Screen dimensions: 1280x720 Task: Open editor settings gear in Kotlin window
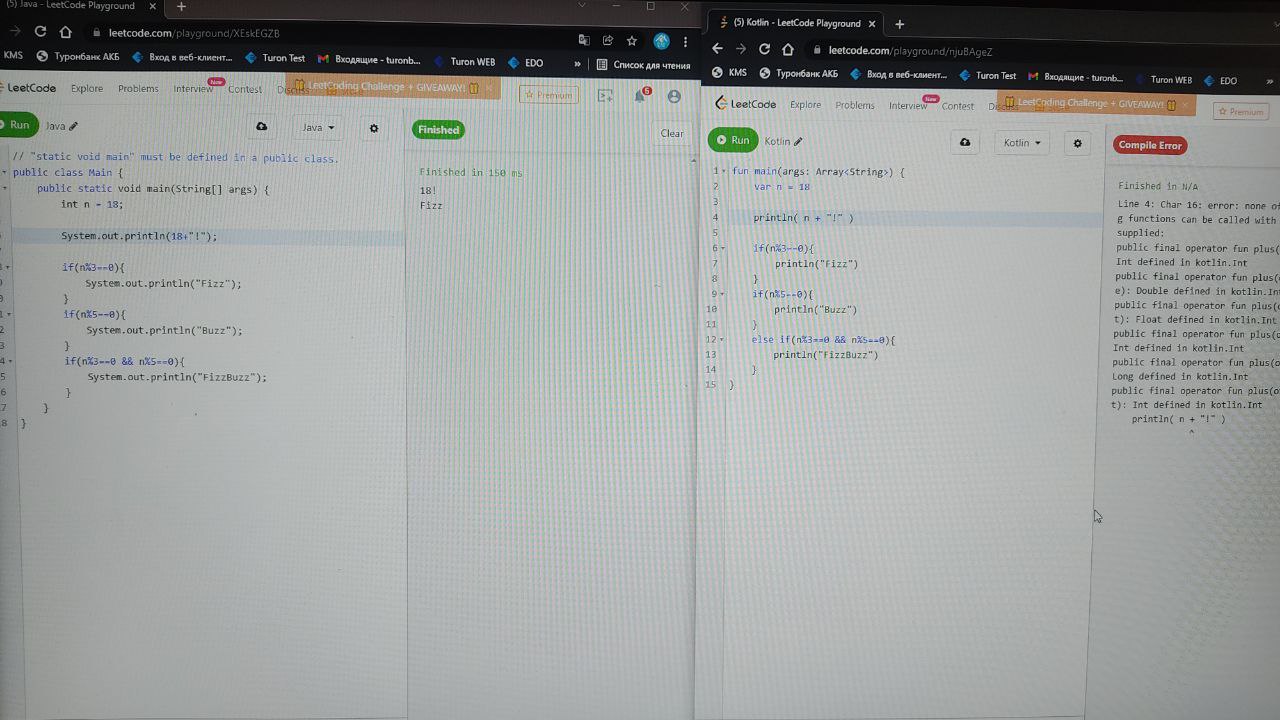click(x=1077, y=143)
